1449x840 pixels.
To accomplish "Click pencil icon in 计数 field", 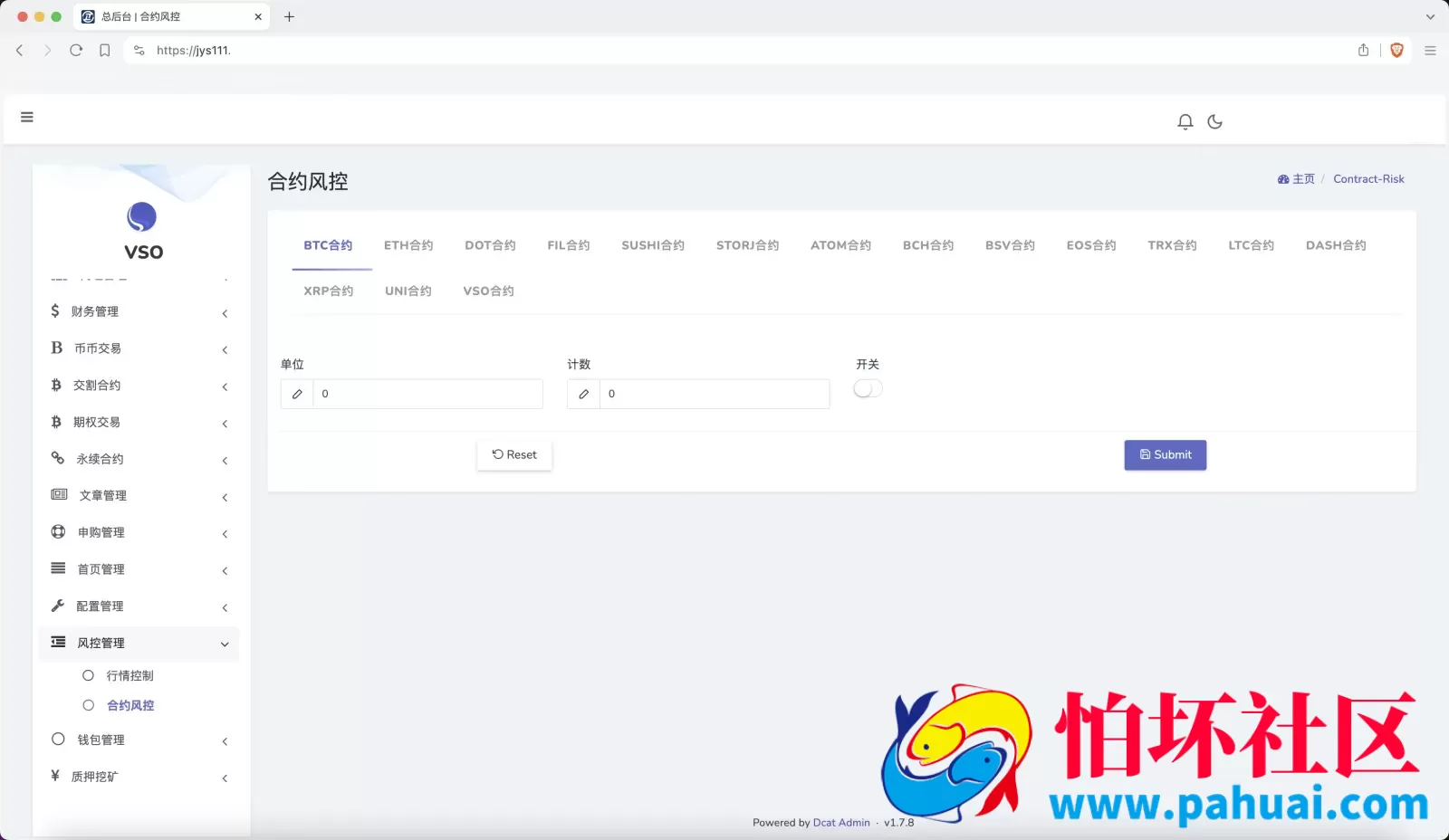I will (x=583, y=394).
